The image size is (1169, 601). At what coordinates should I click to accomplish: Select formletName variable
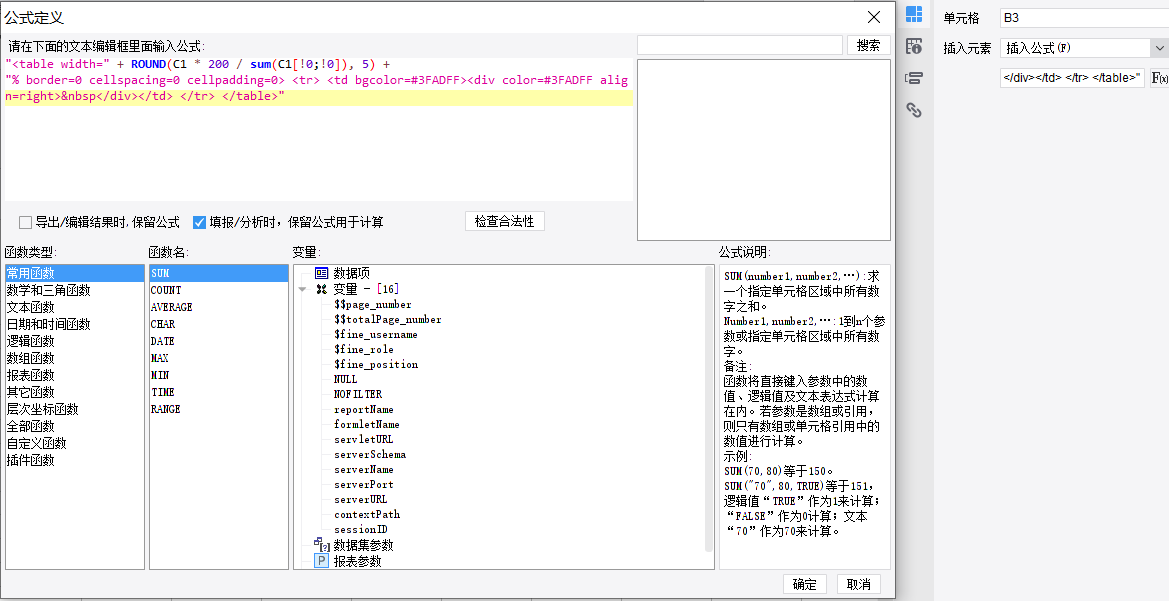367,424
